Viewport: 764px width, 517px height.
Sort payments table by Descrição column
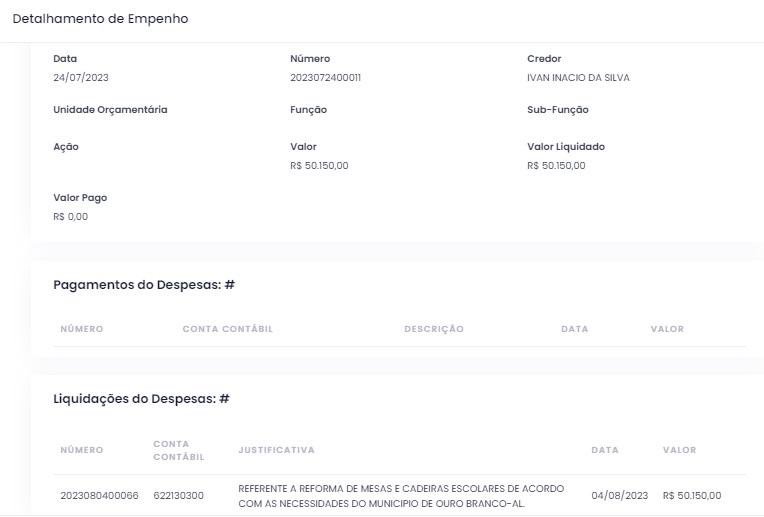click(x=433, y=329)
